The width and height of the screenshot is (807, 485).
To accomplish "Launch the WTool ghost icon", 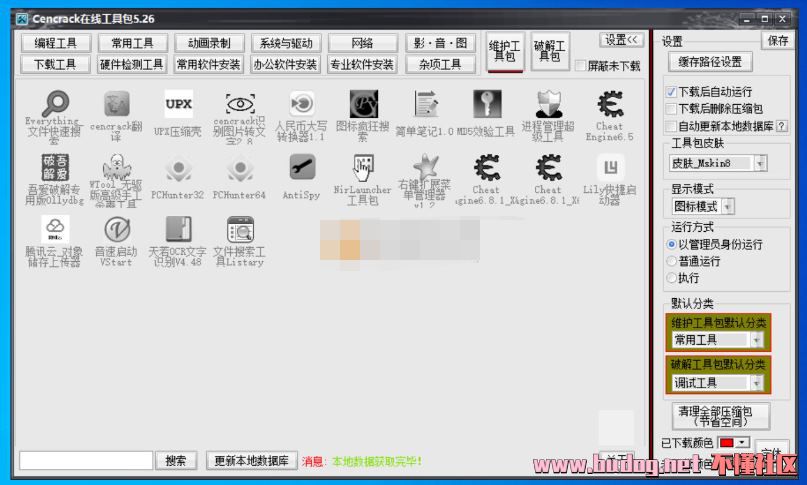I will coord(116,166).
